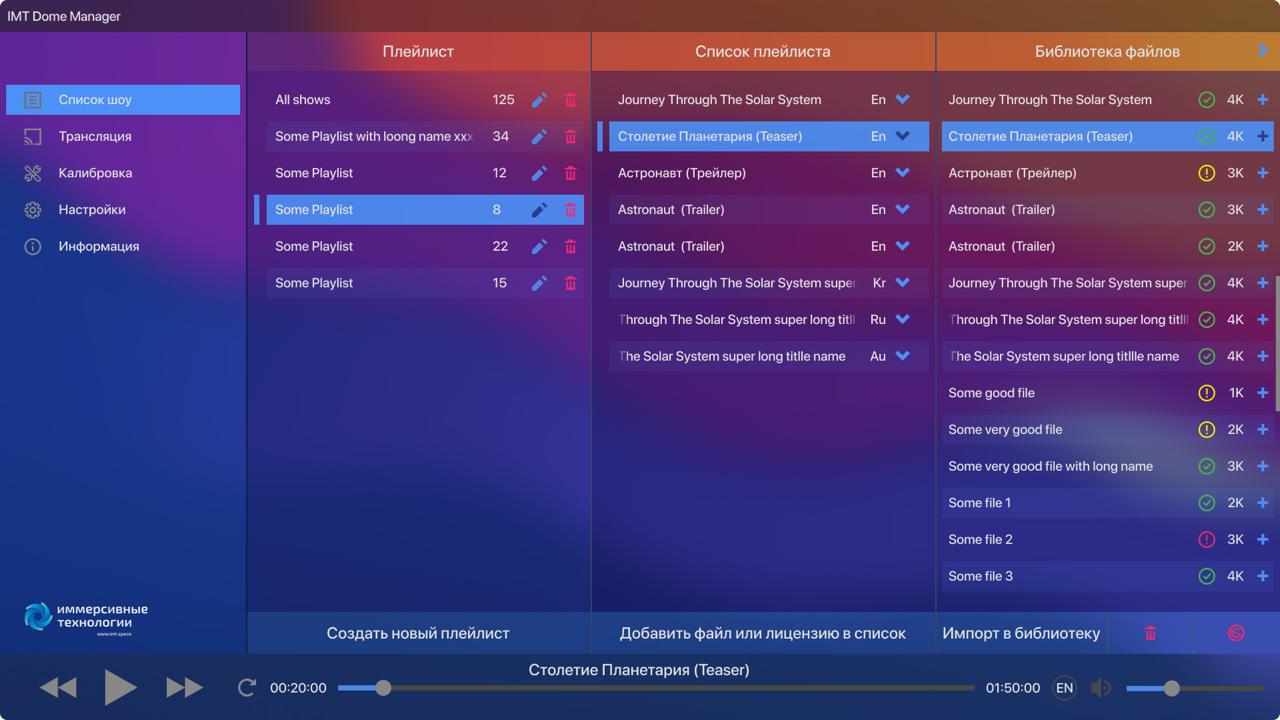Click green check status of Some file 1
Screen dimensions: 1280x720
1207,503
